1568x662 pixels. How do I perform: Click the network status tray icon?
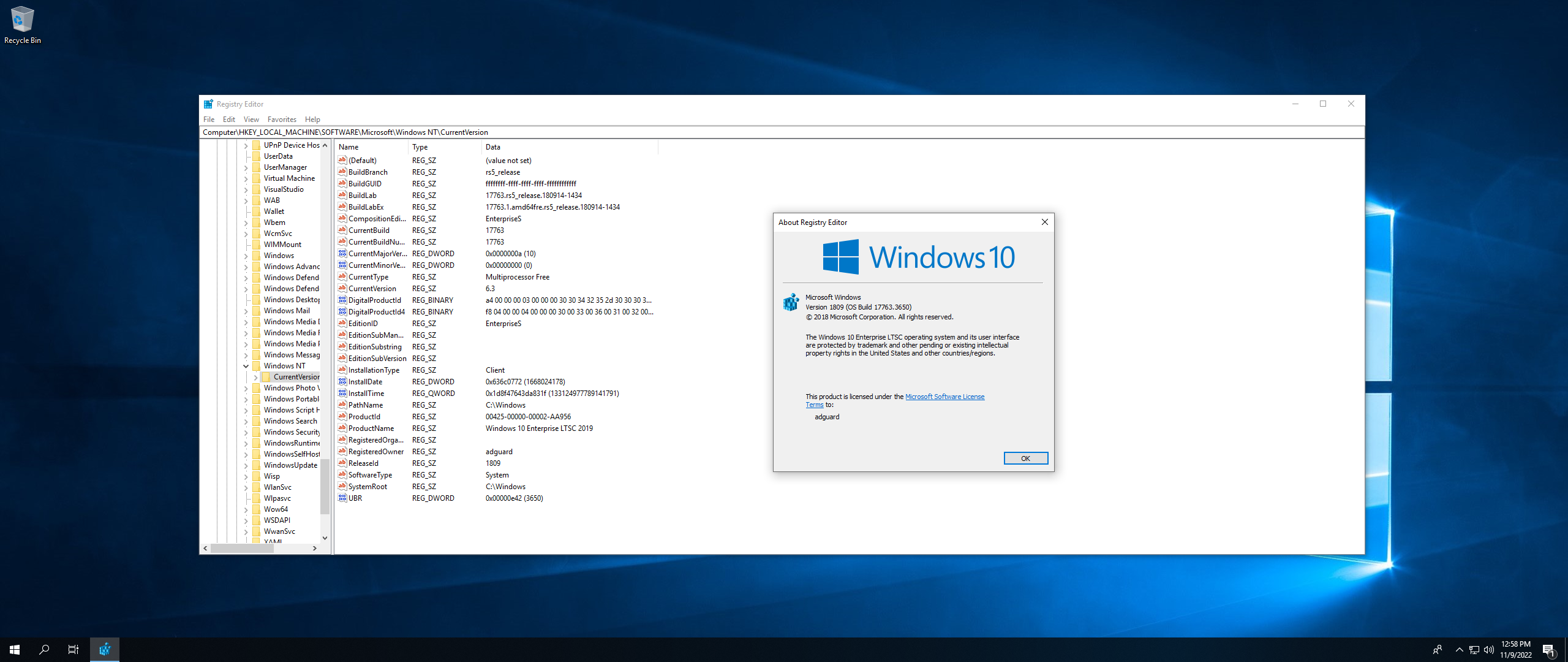point(1474,650)
